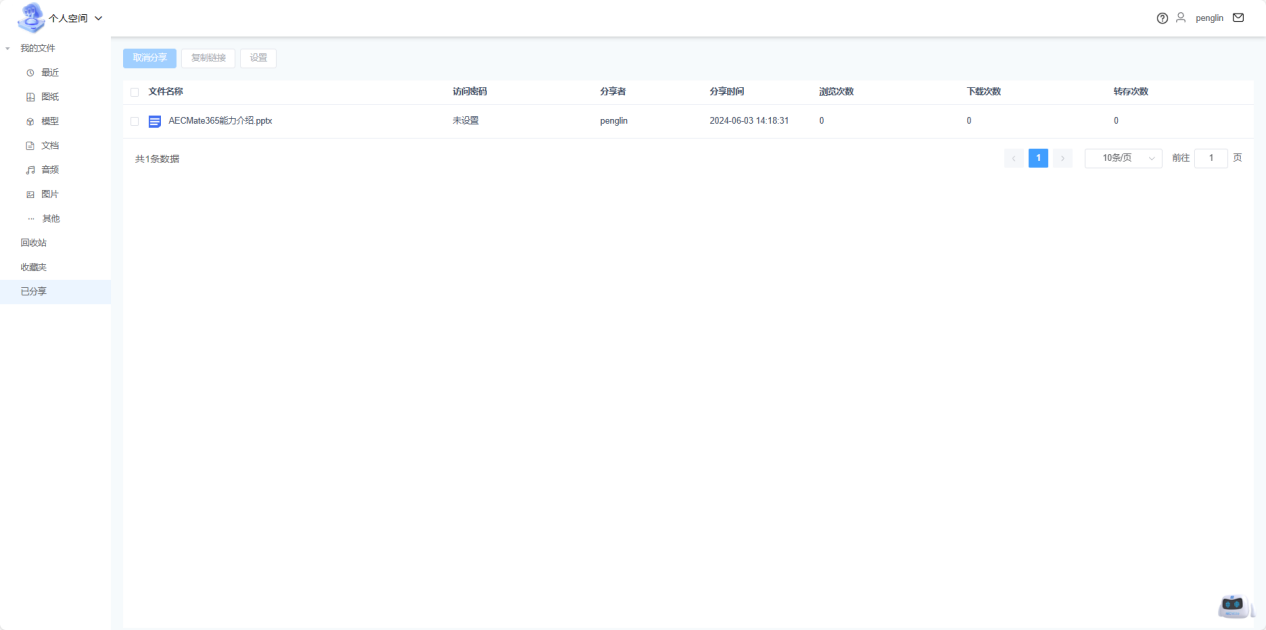Open the 图纸 drawings category
The height and width of the screenshot is (630, 1266).
click(x=50, y=97)
